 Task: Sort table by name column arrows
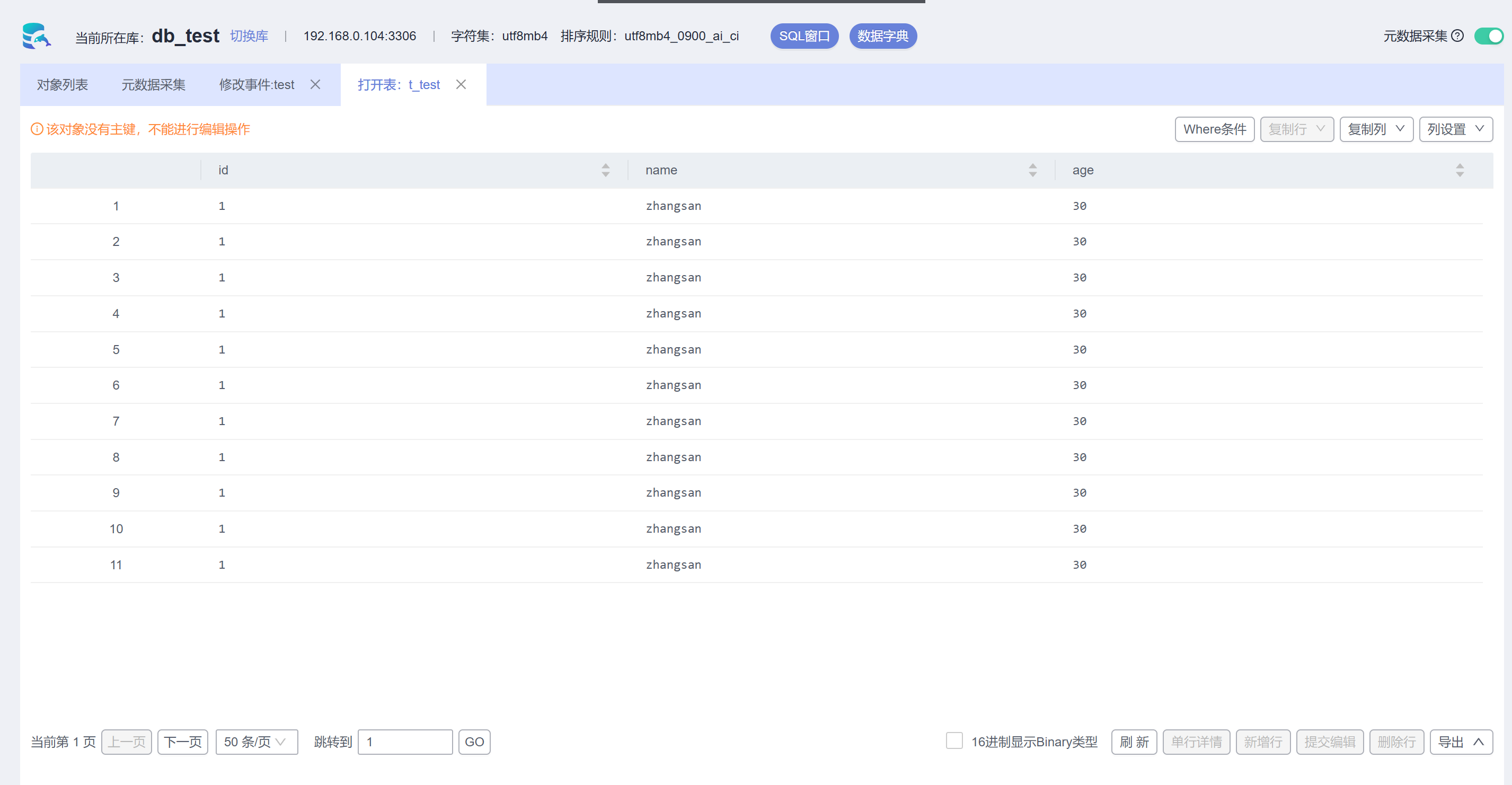click(x=1032, y=170)
